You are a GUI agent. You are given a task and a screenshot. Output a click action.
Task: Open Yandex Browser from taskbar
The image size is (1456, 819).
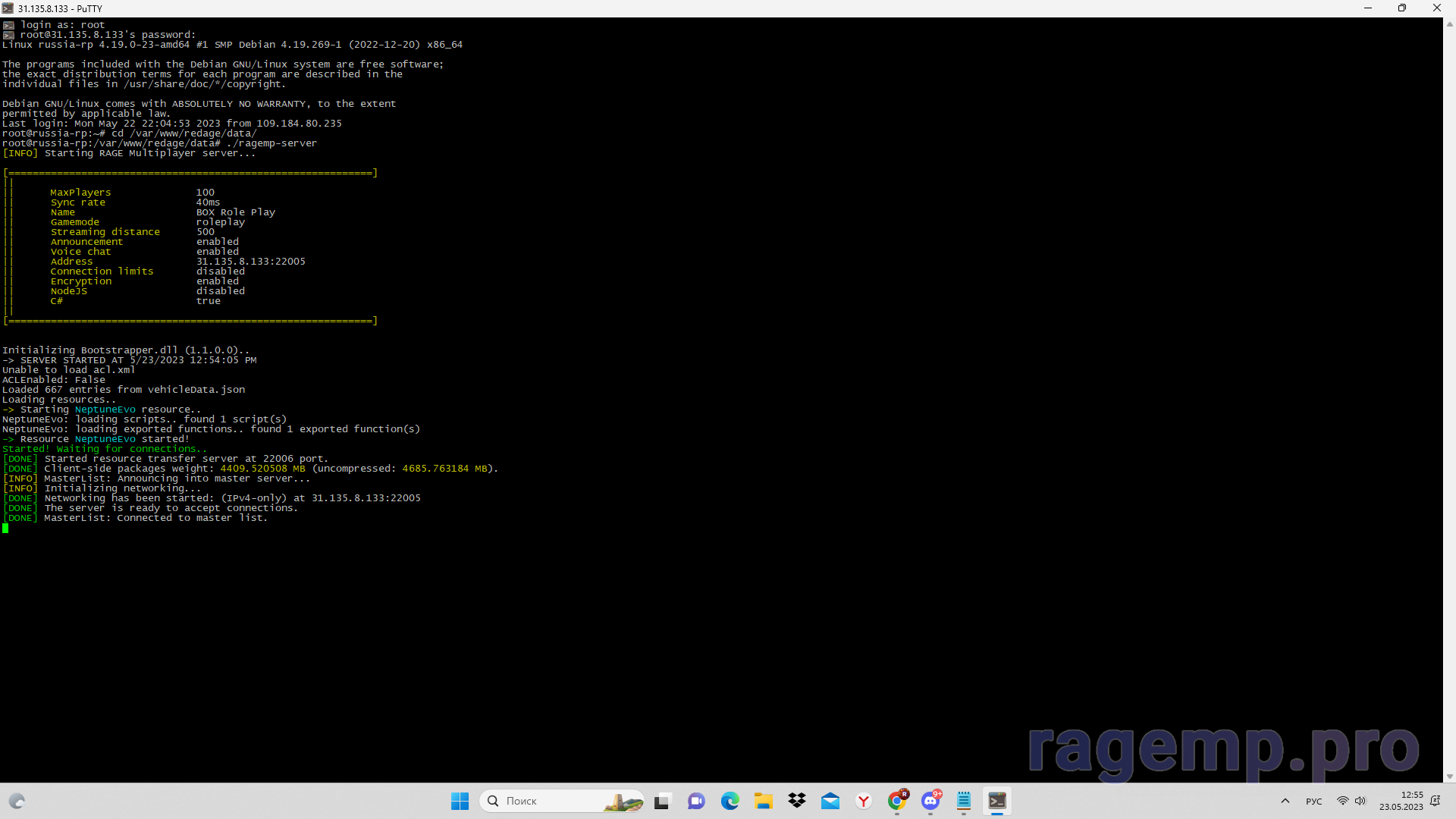863,801
